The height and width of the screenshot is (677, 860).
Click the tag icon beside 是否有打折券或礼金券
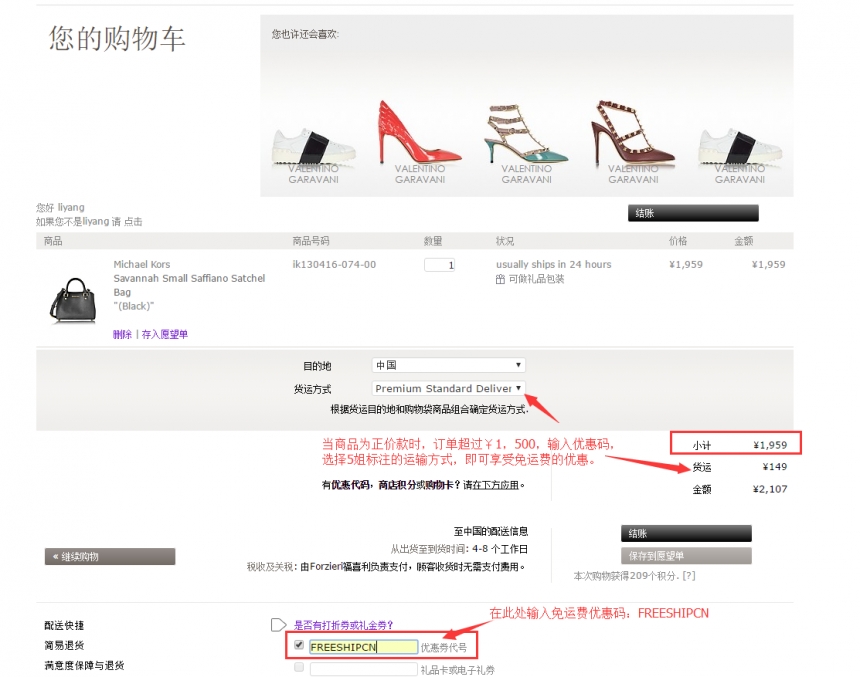pos(279,625)
